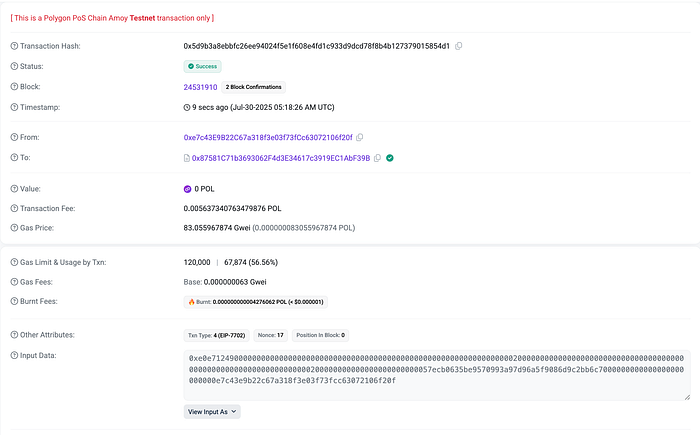Click the help icon next to Gas Limit & Usage

pos(14,262)
